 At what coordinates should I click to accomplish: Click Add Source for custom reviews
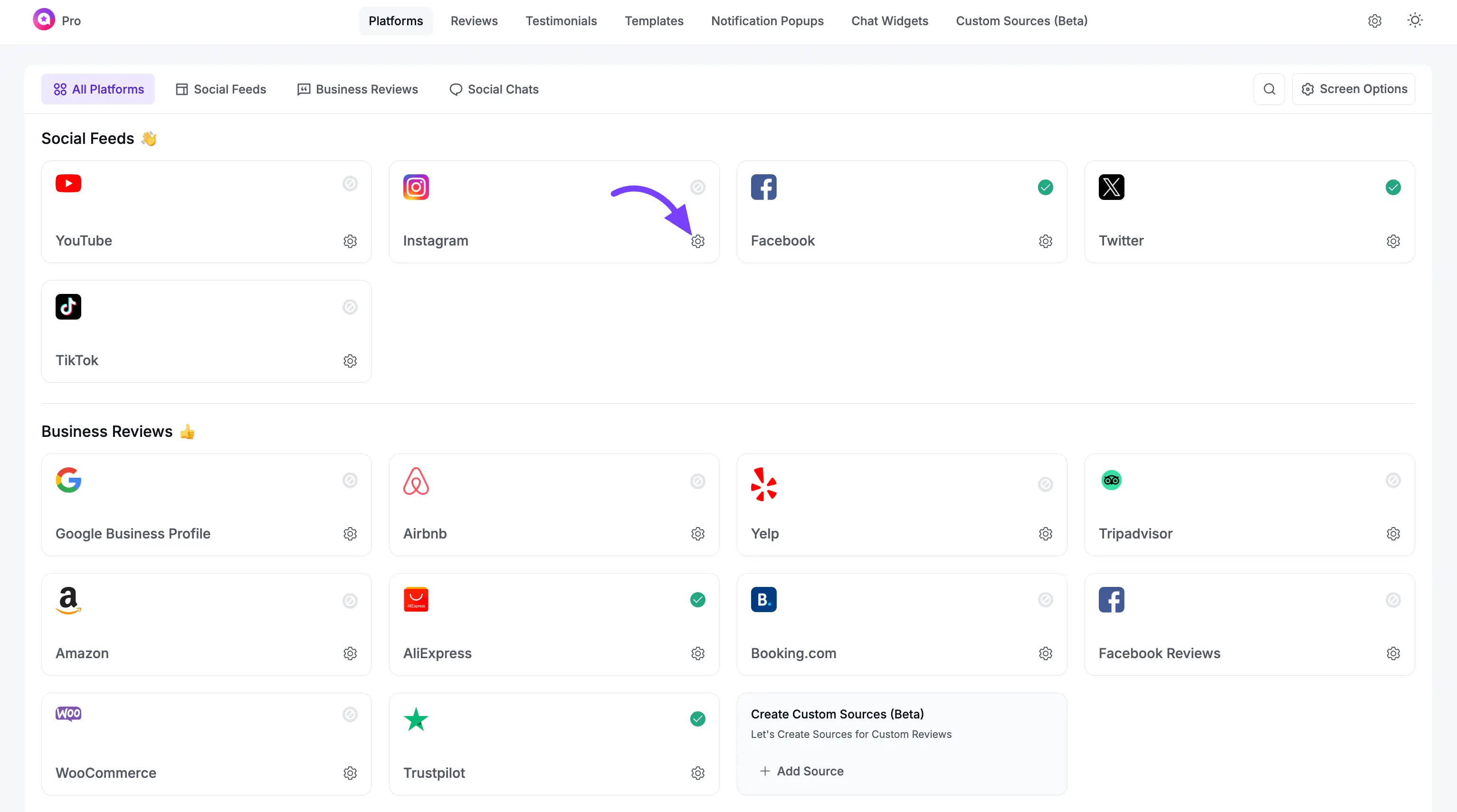pos(801,771)
